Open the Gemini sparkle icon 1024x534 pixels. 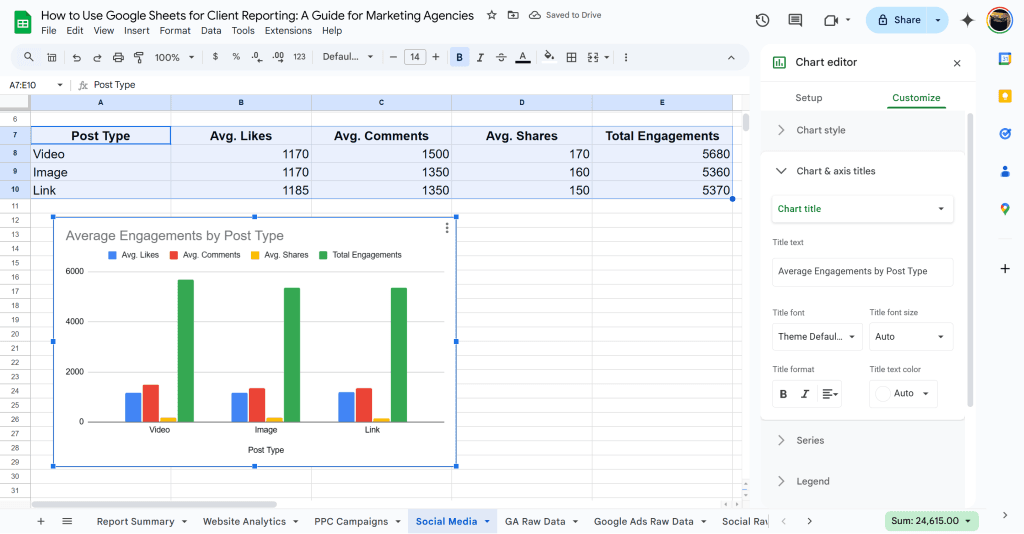click(967, 20)
